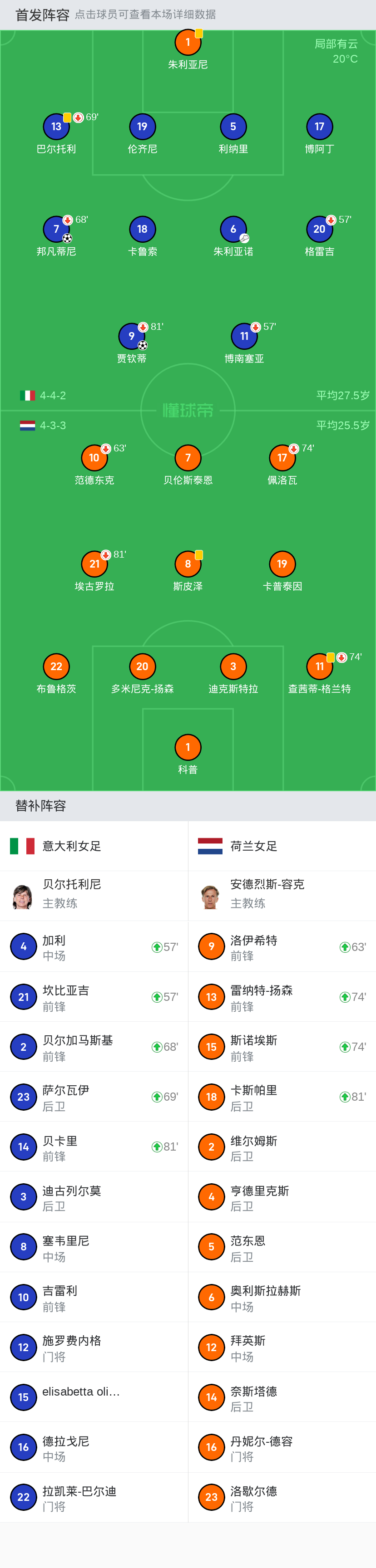Viewport: 376px width, 1568px height.
Task: Select Italy number 9 贾钦蒂 player badge
Action: click(x=132, y=336)
